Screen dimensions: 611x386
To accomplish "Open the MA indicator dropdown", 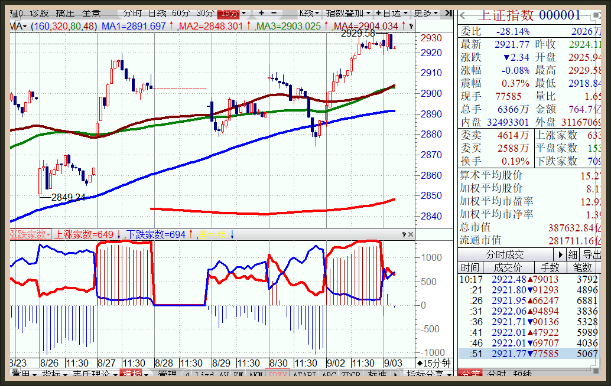I will point(18,26).
